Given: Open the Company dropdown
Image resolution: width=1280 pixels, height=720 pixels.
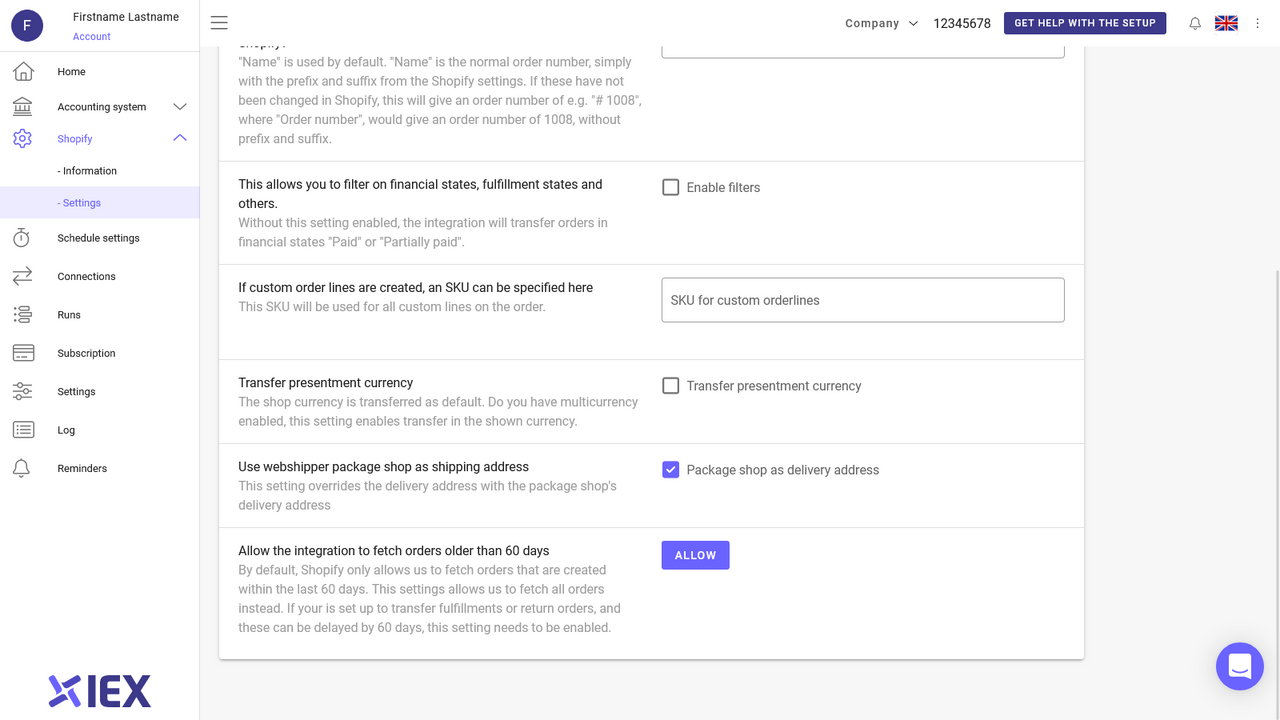Looking at the screenshot, I should [x=881, y=23].
